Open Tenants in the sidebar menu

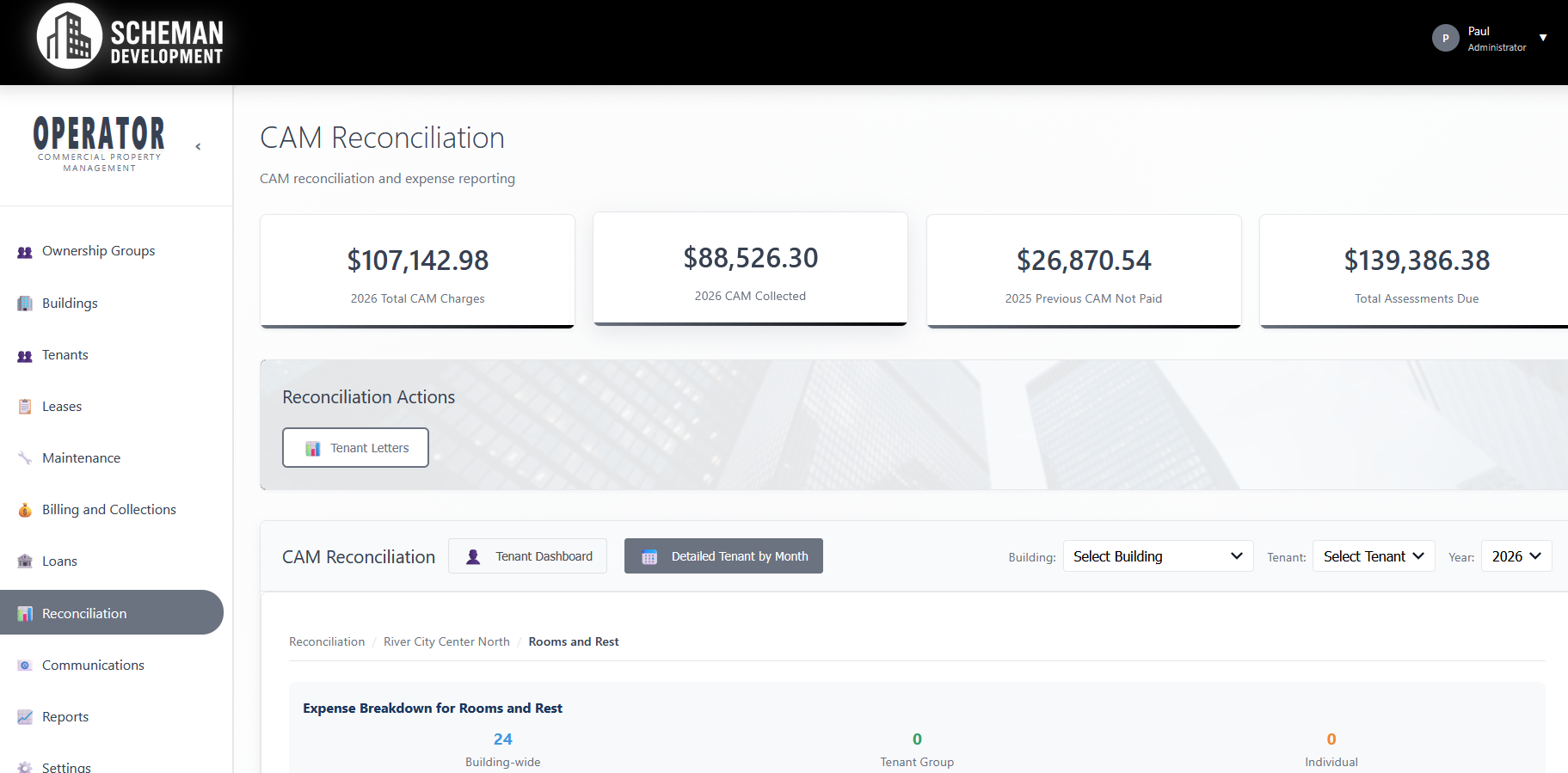click(x=65, y=355)
